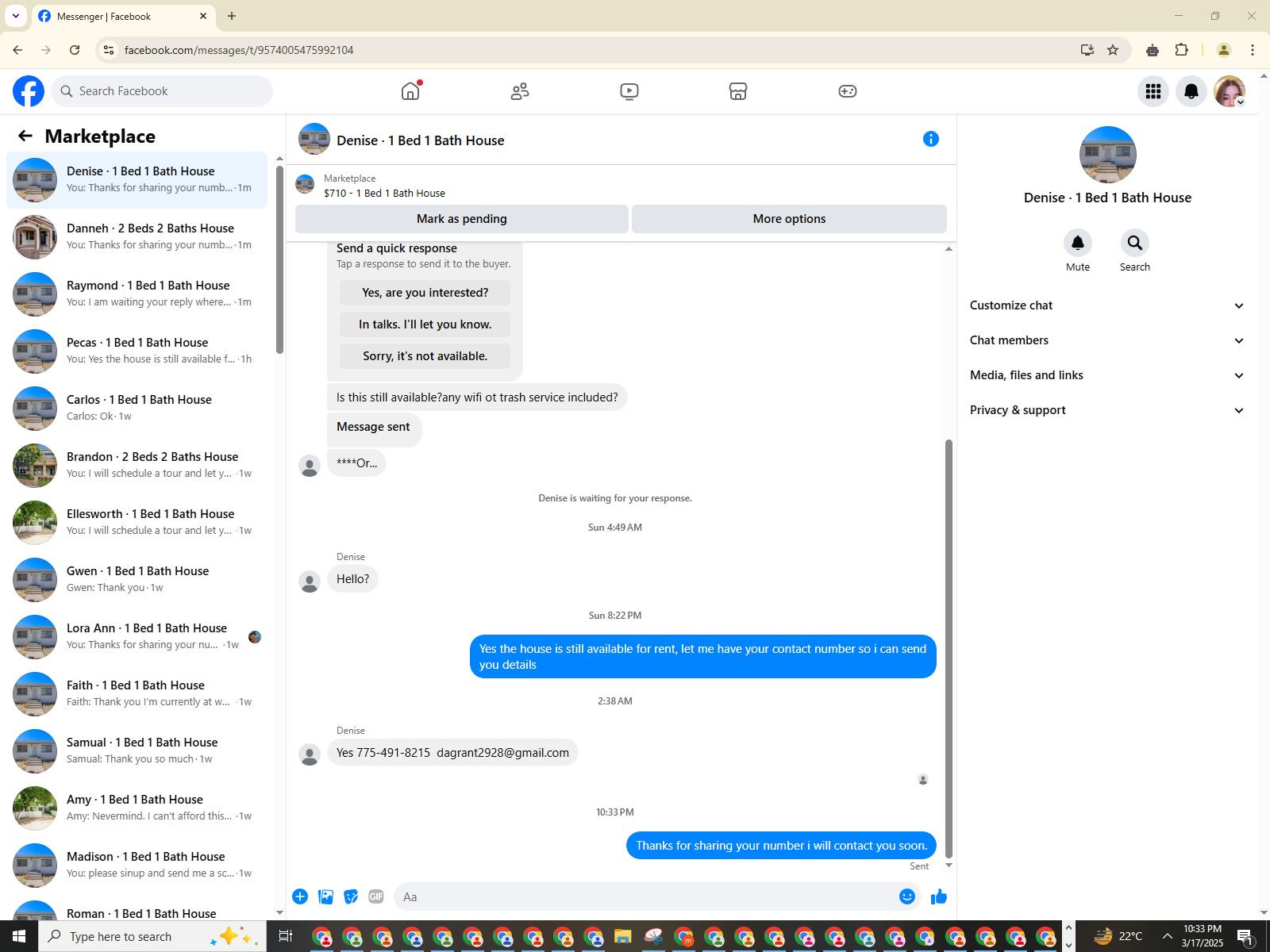The image size is (1270, 952).
Task: Open Pecas 1 Bed 1 Bath House chat
Action: (137, 351)
